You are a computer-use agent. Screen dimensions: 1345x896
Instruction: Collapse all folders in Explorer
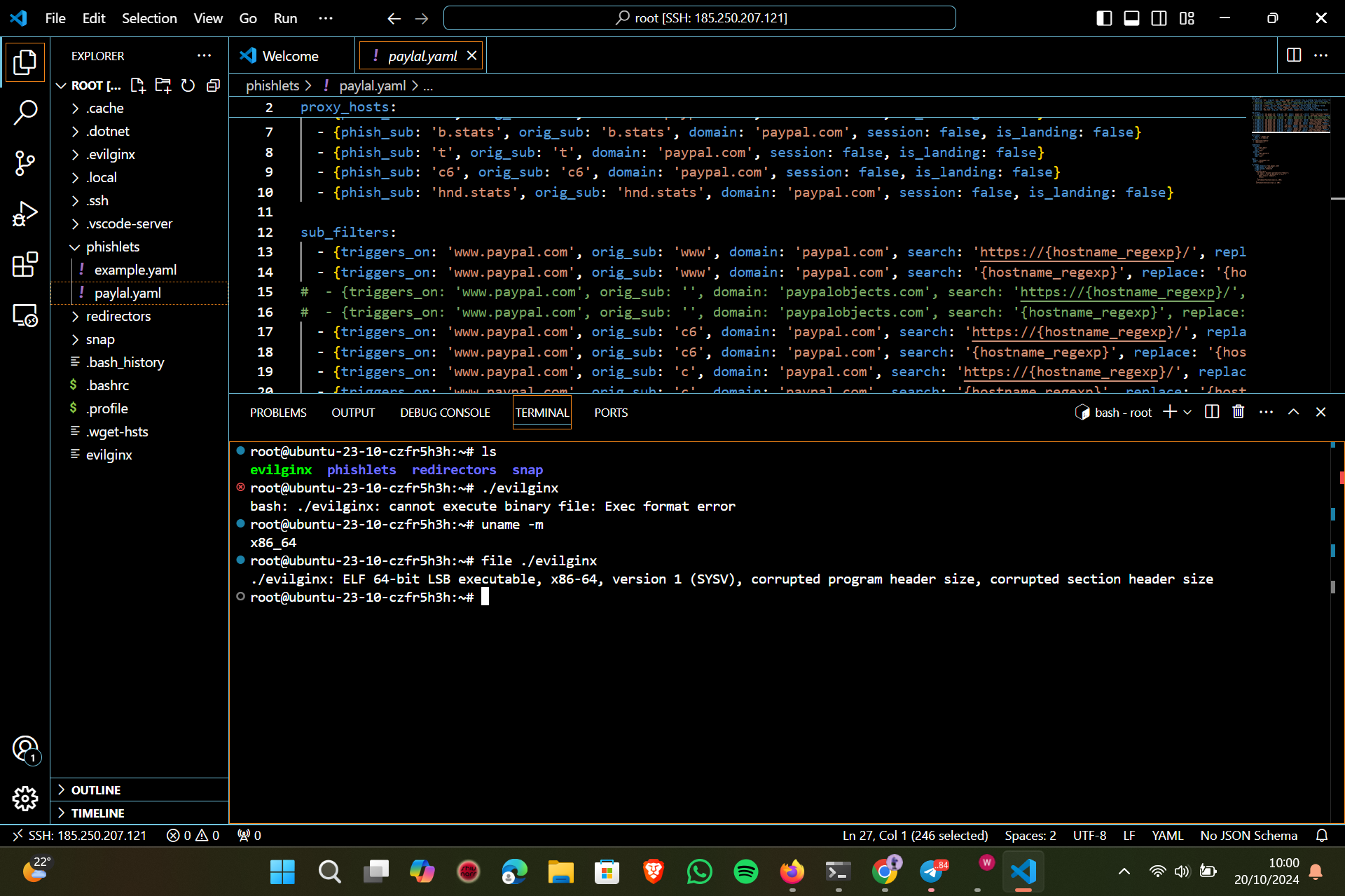[214, 85]
